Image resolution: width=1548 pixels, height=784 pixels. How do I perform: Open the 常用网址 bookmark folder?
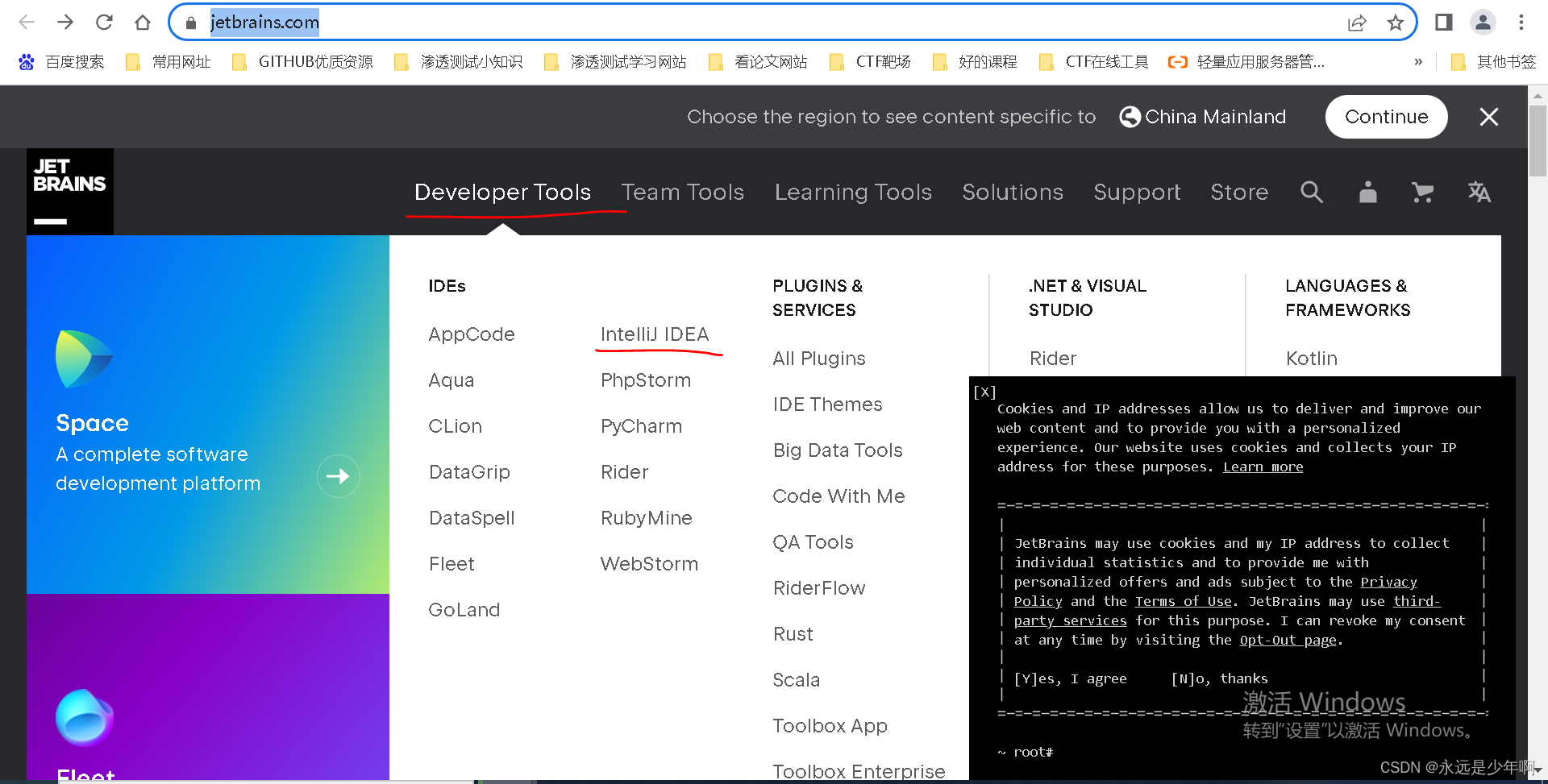(x=169, y=62)
